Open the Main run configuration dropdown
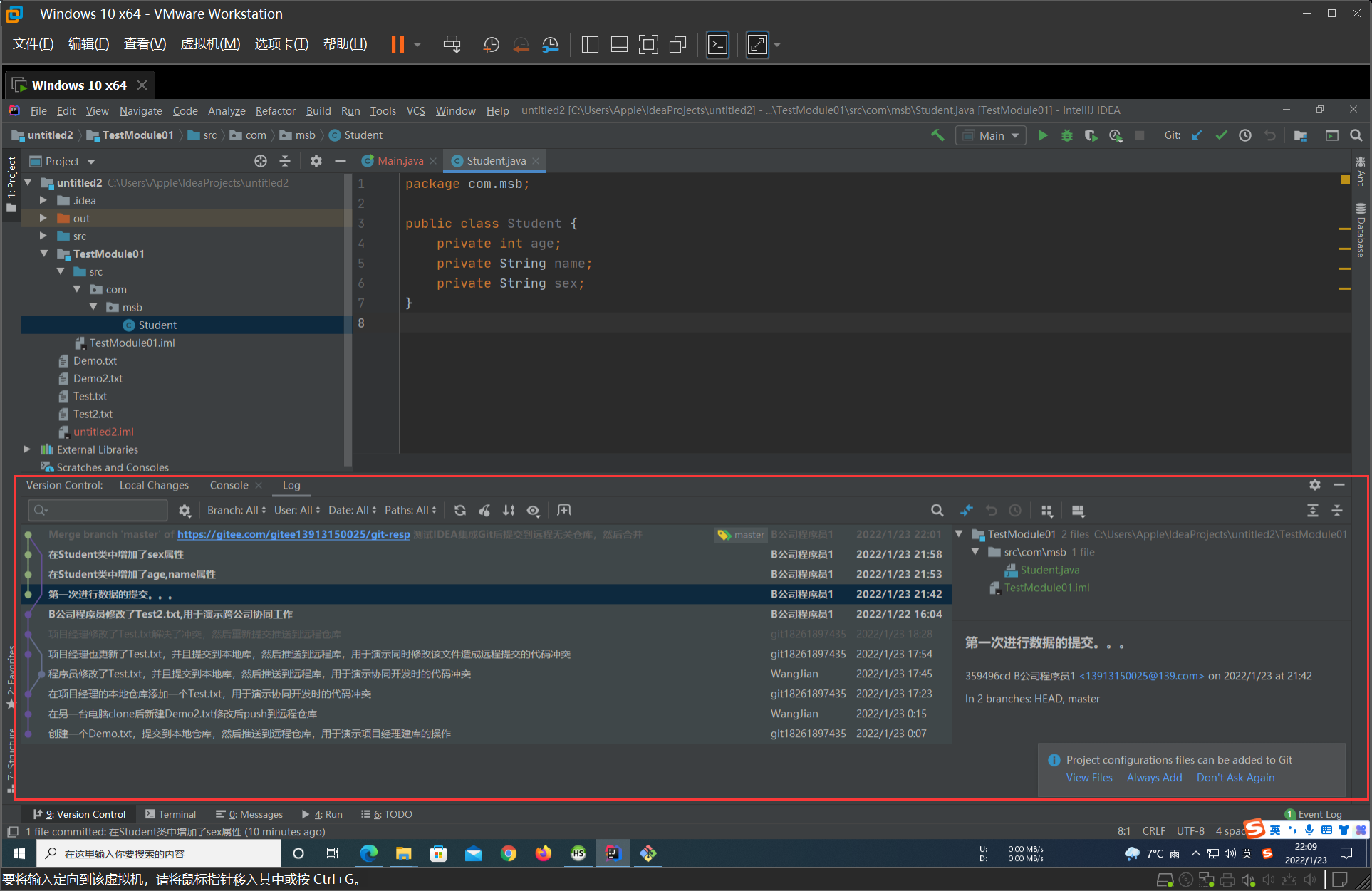 click(991, 135)
